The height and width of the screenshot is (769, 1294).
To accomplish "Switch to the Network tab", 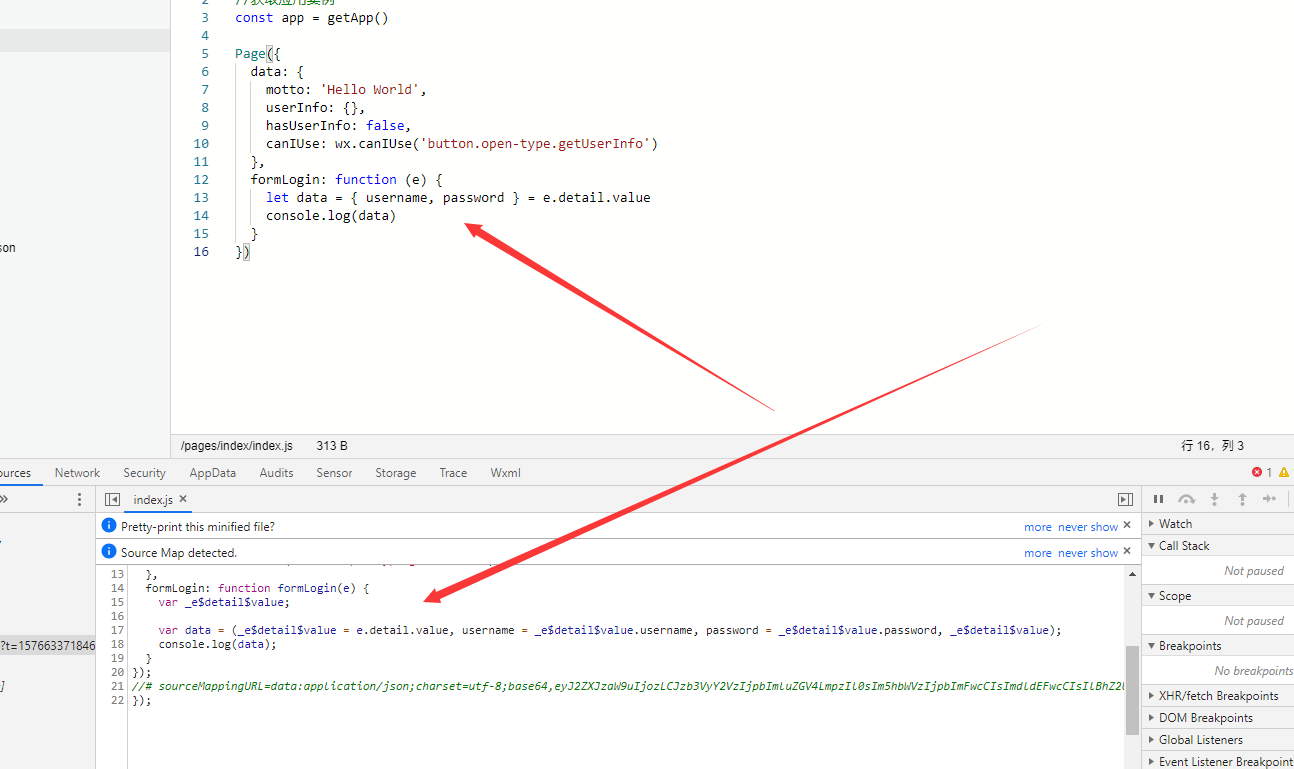I will [77, 473].
